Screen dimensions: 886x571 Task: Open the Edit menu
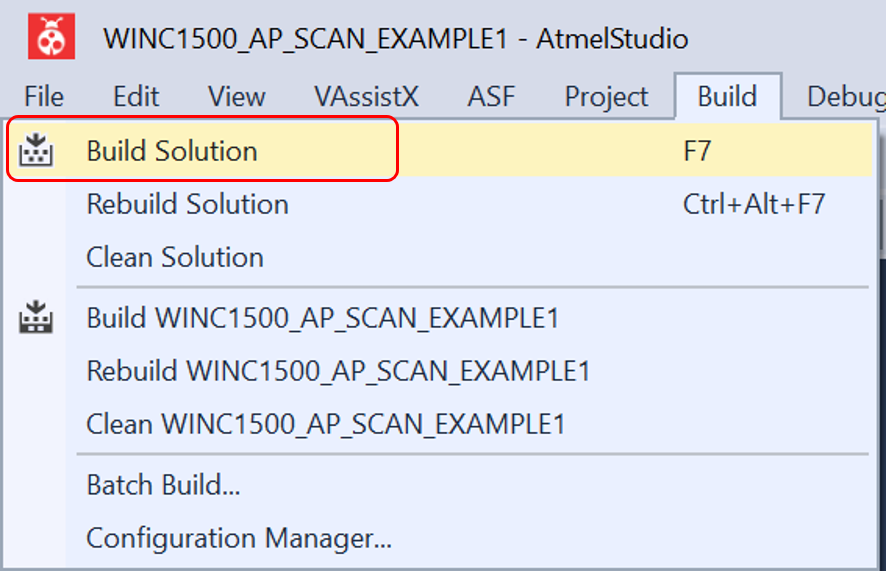click(136, 97)
